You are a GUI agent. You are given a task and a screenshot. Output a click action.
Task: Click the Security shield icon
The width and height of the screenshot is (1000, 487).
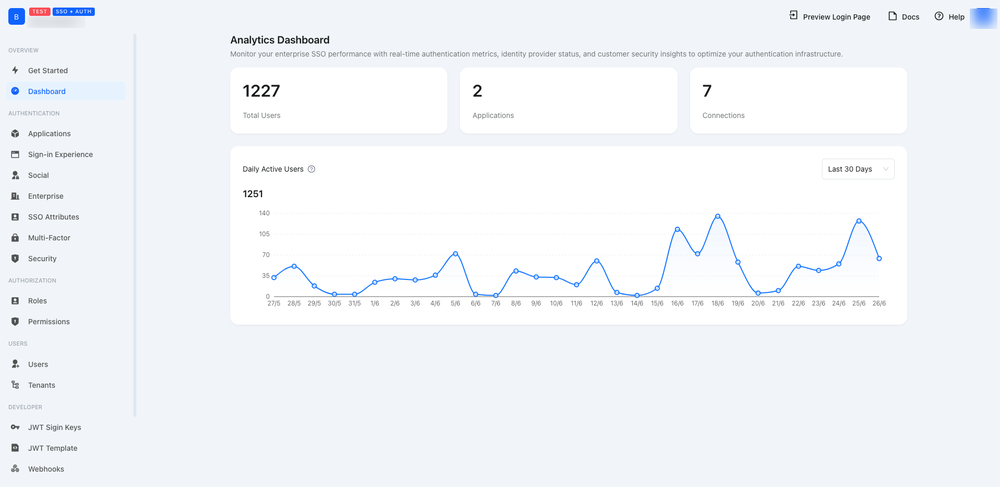click(15, 259)
